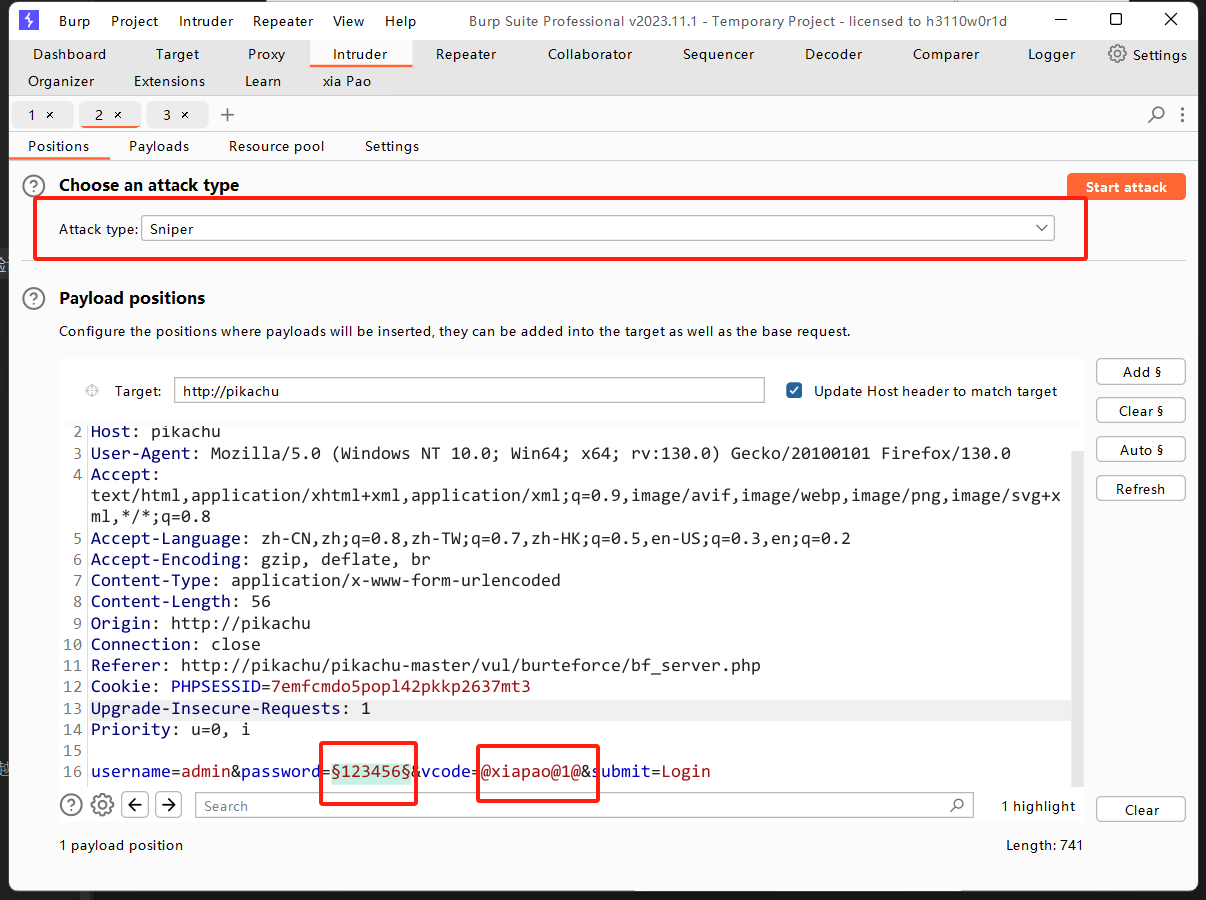Open the xia Pao extension tab

tap(347, 81)
